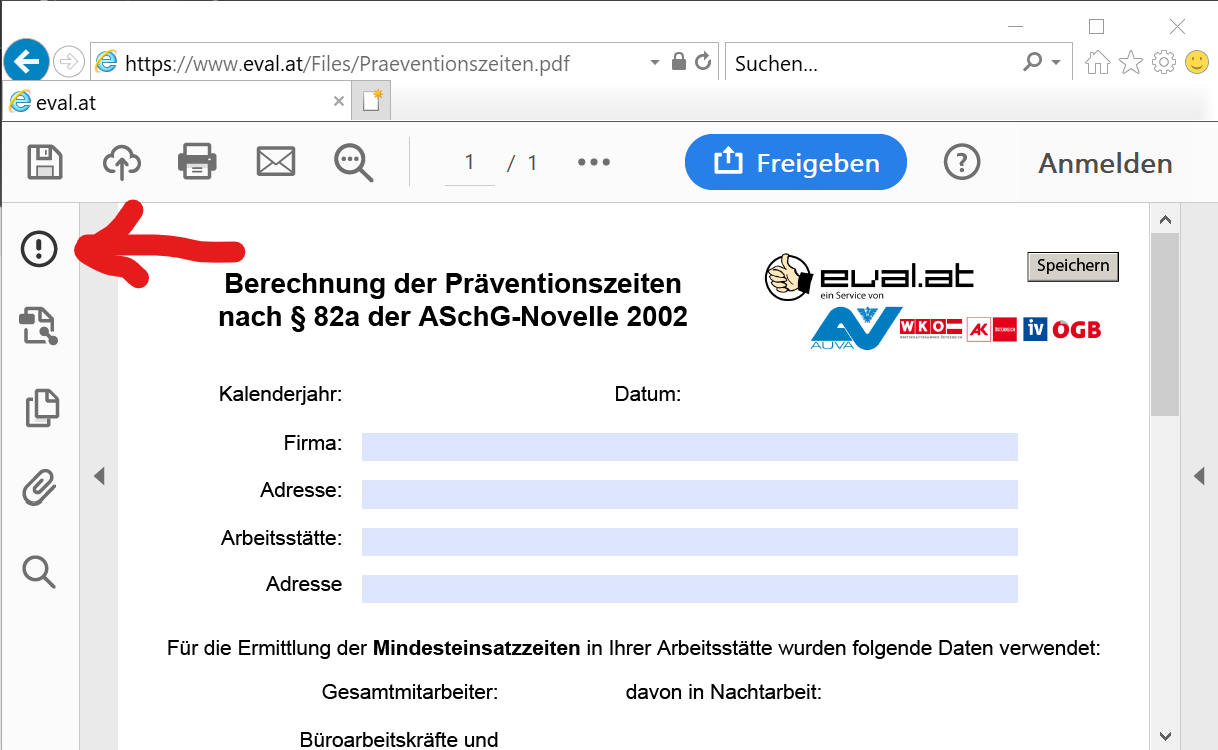Maximize the browser window
The height and width of the screenshot is (750, 1218).
pos(1097,26)
